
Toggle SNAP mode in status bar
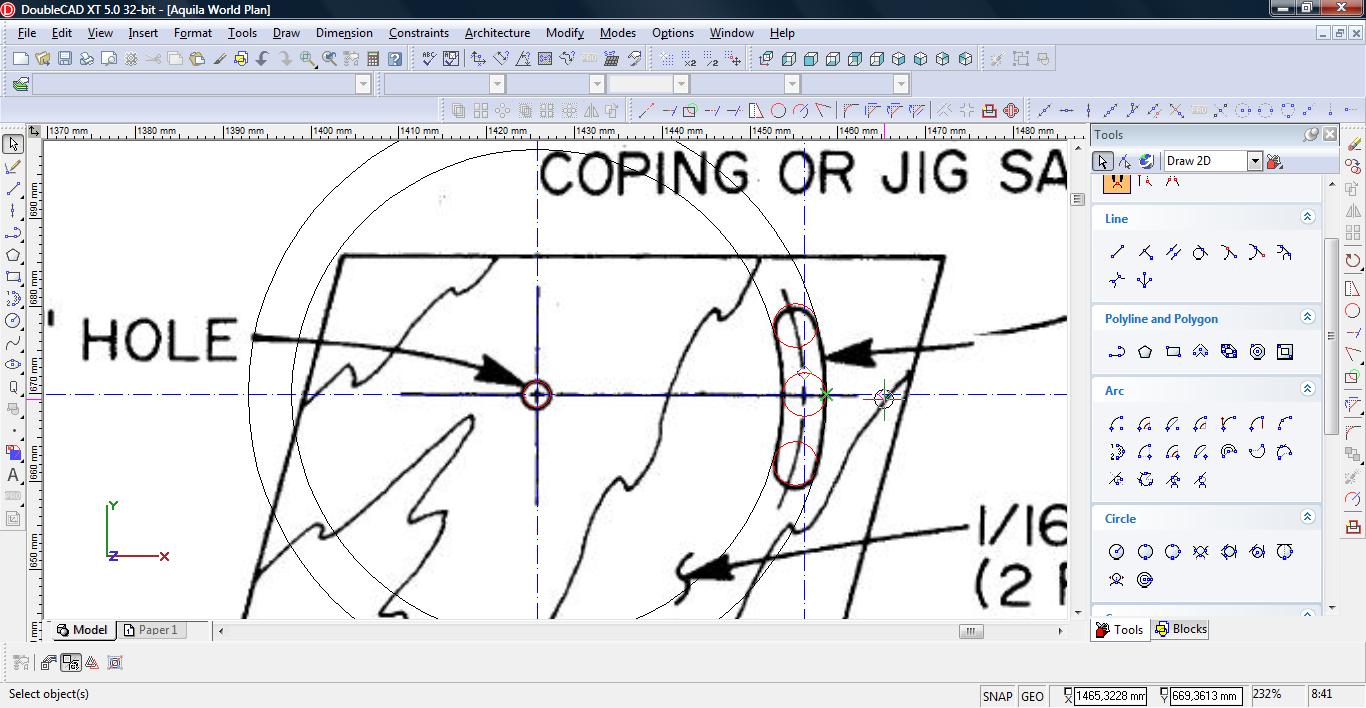(x=997, y=696)
